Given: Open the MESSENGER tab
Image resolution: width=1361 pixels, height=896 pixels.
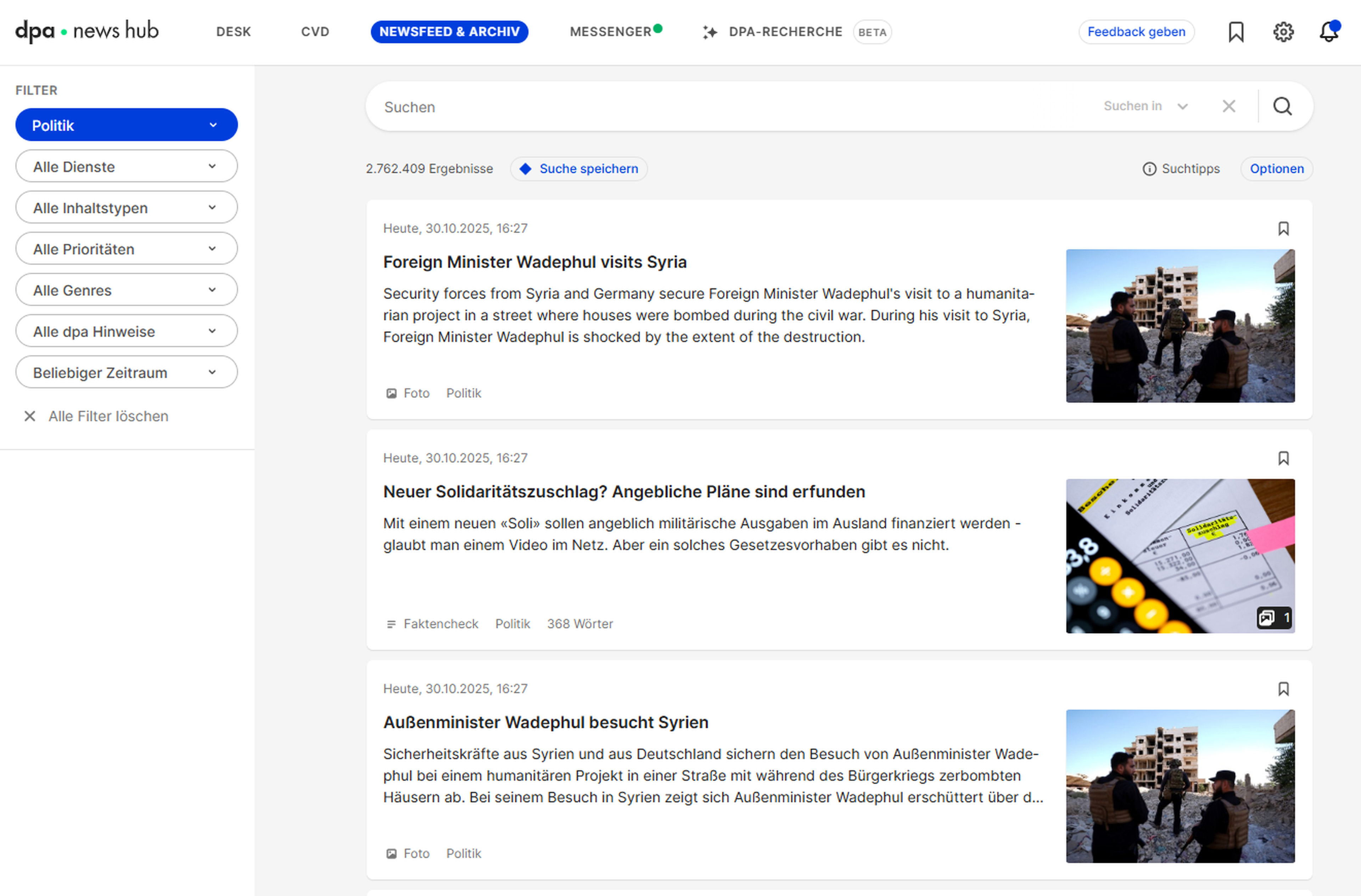Looking at the screenshot, I should point(610,32).
